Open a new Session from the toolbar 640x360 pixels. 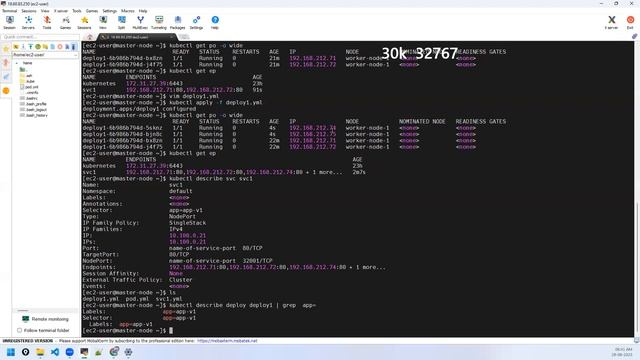click(9, 22)
